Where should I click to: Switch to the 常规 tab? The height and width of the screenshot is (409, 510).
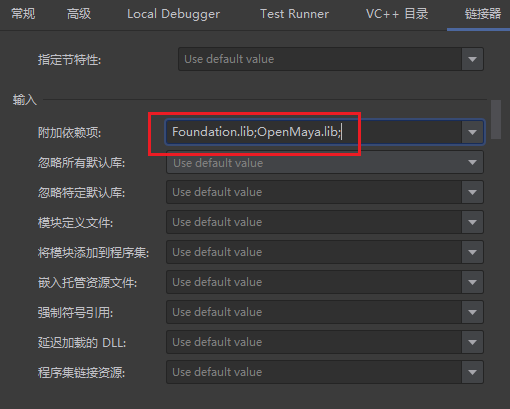(23, 14)
